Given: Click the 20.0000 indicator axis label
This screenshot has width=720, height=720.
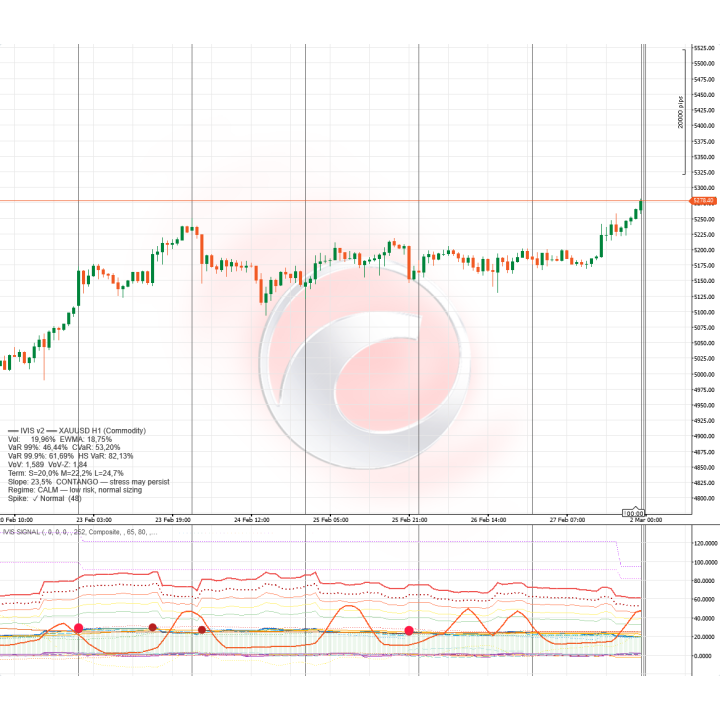Looking at the screenshot, I should pyautogui.click(x=706, y=637).
